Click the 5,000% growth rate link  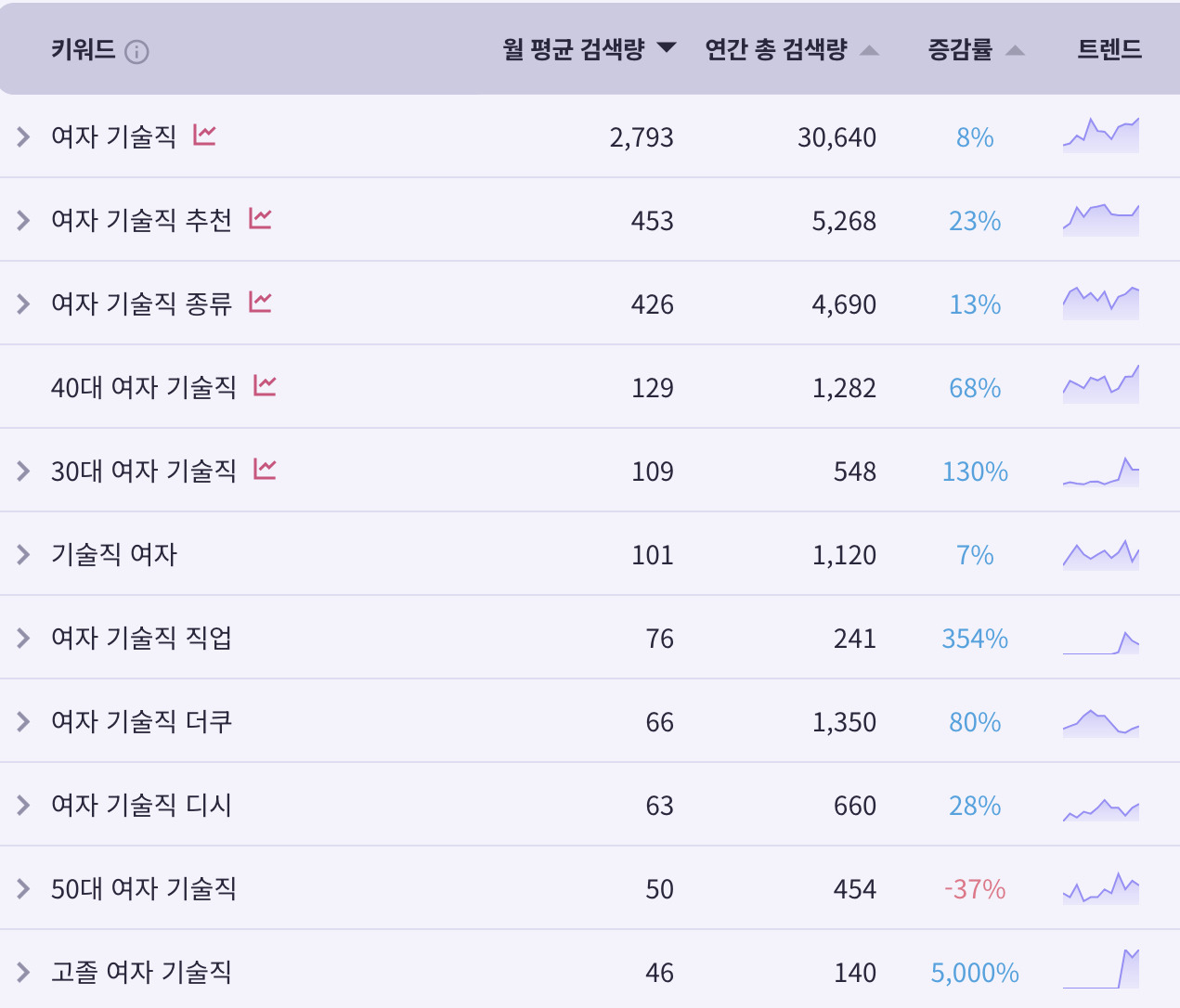974,971
